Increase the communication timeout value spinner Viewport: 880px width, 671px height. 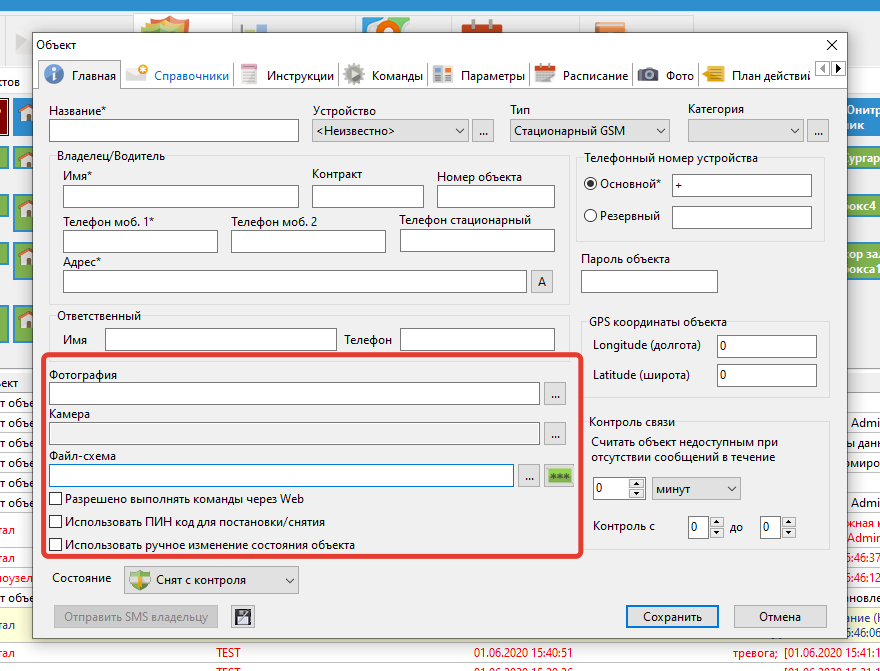click(x=636, y=484)
